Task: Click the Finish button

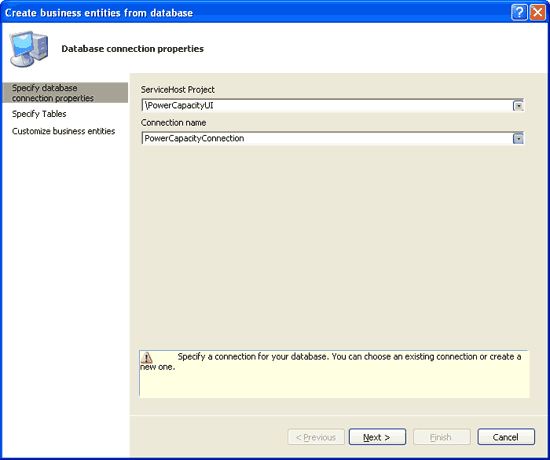Action: tap(442, 437)
